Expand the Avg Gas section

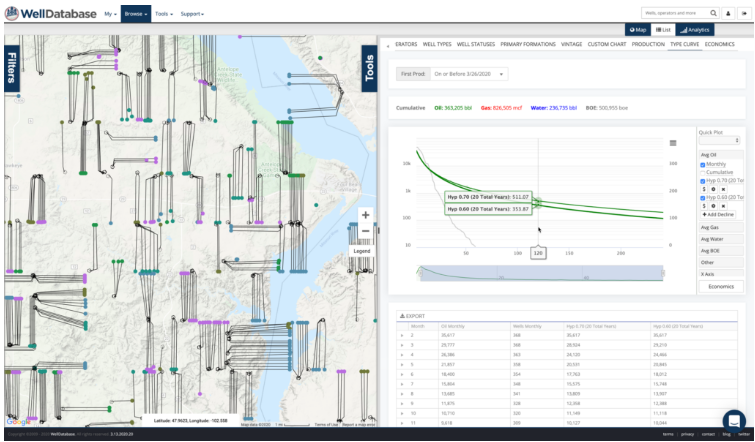pos(721,227)
